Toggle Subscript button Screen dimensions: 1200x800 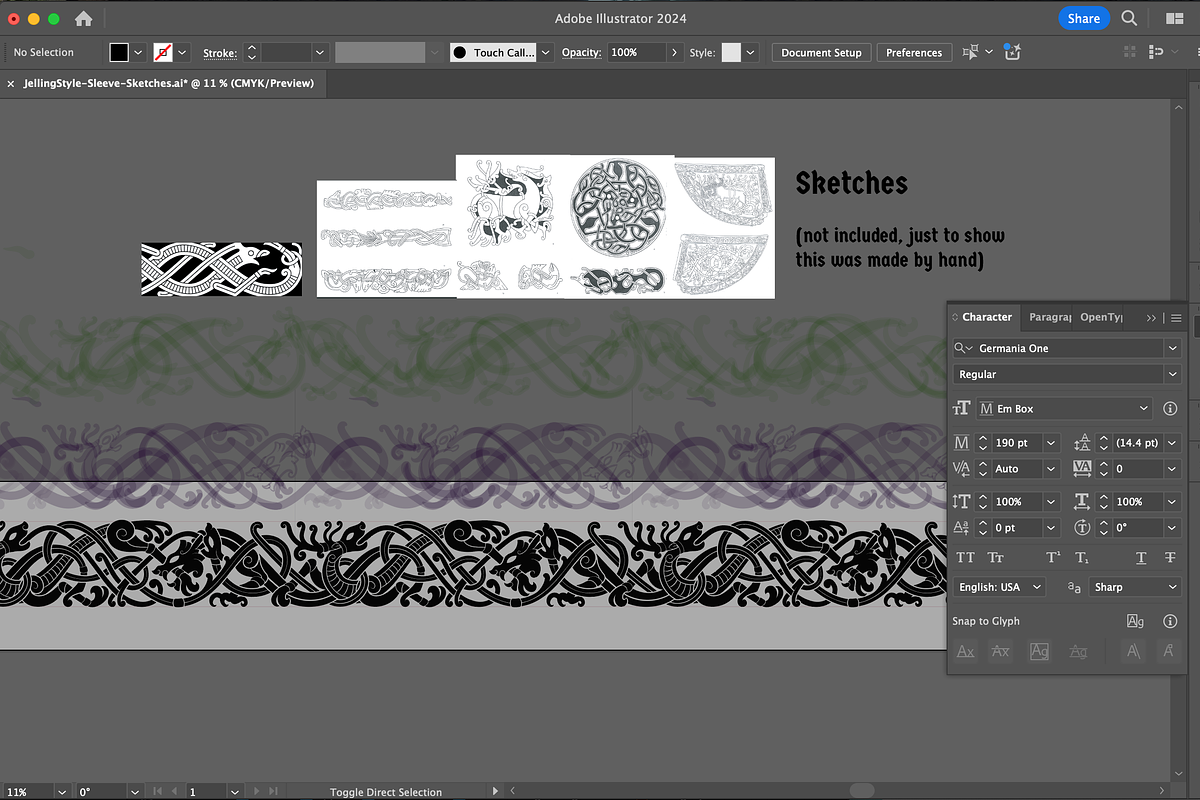[1082, 557]
